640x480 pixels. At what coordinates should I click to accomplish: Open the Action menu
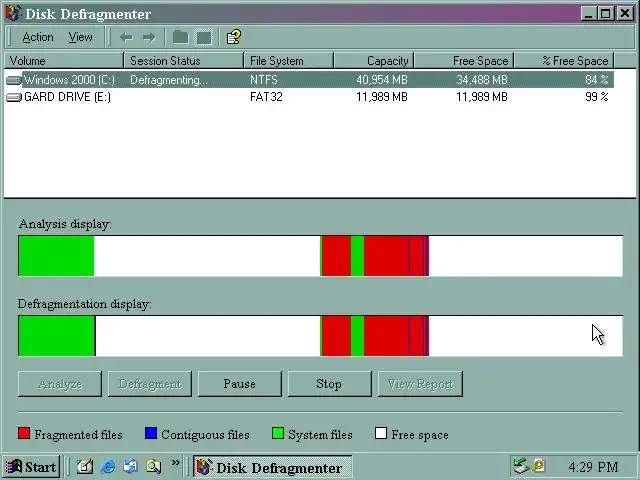click(x=38, y=37)
